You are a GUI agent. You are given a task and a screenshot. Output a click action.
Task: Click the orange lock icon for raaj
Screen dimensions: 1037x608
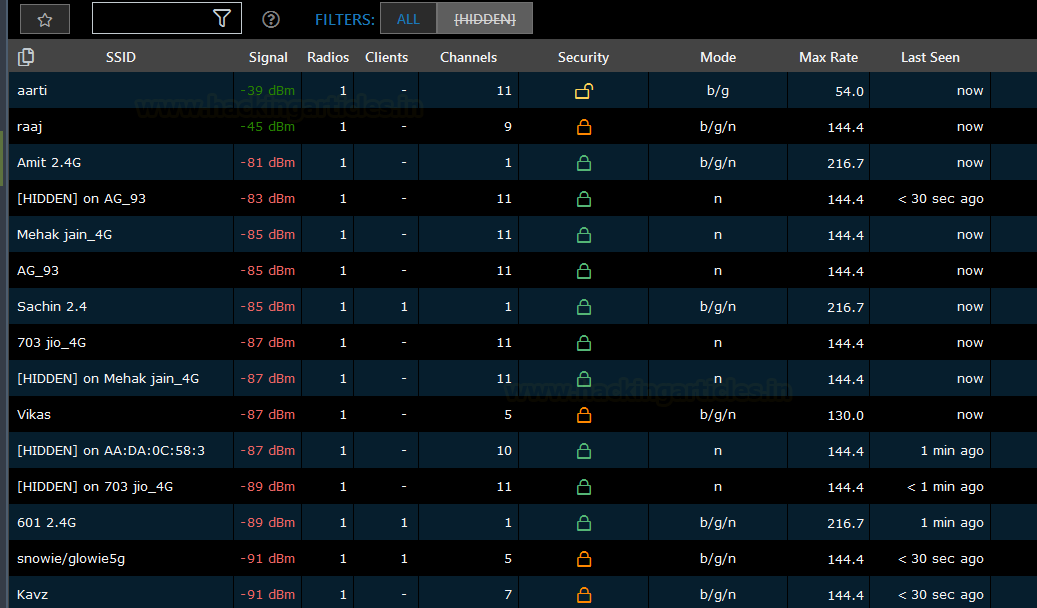click(584, 126)
